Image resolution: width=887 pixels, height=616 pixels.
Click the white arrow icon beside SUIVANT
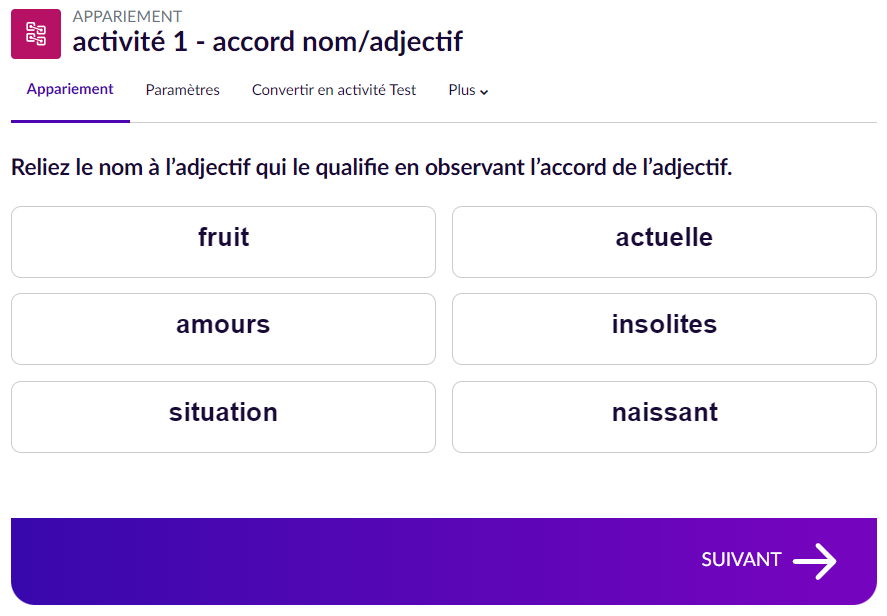(x=814, y=561)
